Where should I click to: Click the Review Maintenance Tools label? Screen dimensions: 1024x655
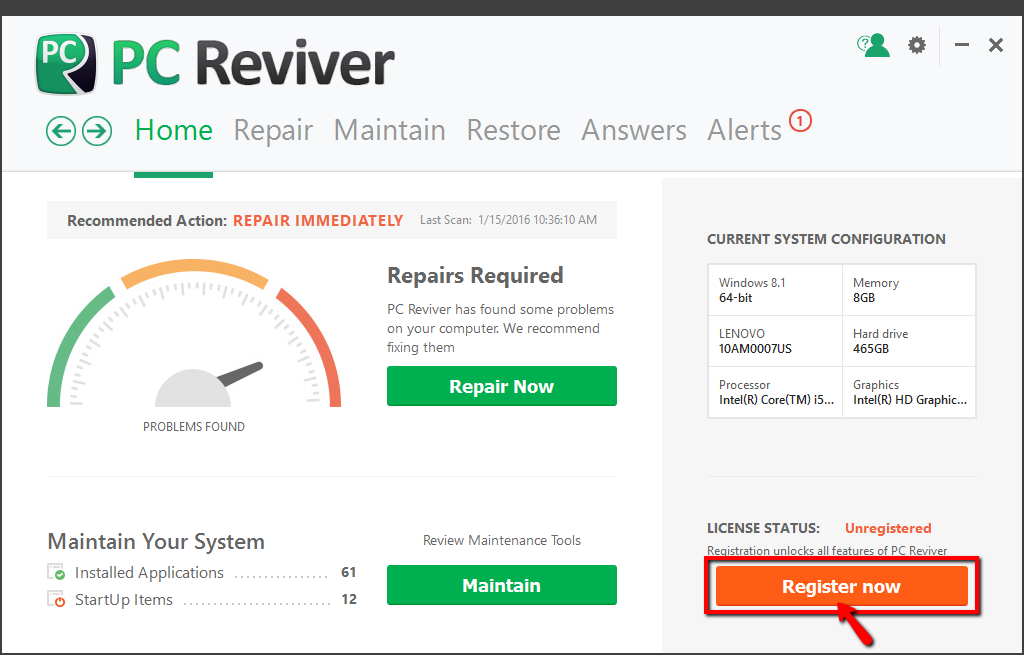pos(502,540)
